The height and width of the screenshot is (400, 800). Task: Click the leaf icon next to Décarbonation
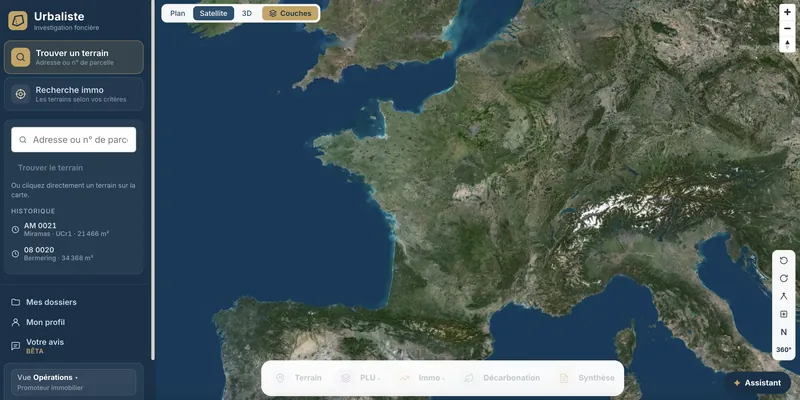[x=469, y=378]
